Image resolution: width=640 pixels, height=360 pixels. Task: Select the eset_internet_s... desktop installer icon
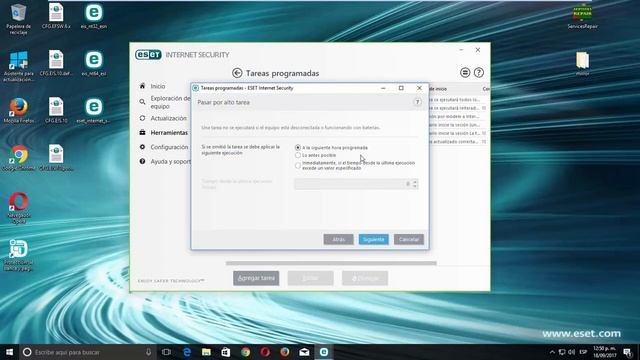[x=93, y=110]
